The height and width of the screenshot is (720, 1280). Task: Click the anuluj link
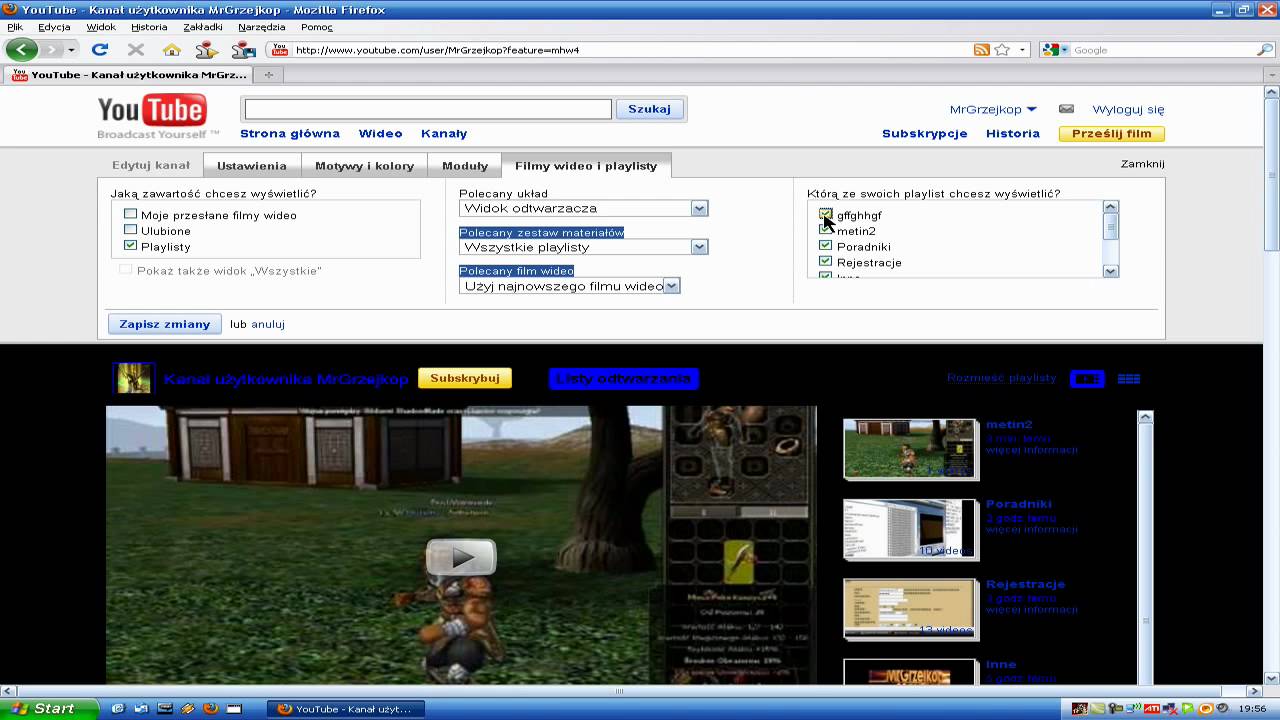point(268,324)
